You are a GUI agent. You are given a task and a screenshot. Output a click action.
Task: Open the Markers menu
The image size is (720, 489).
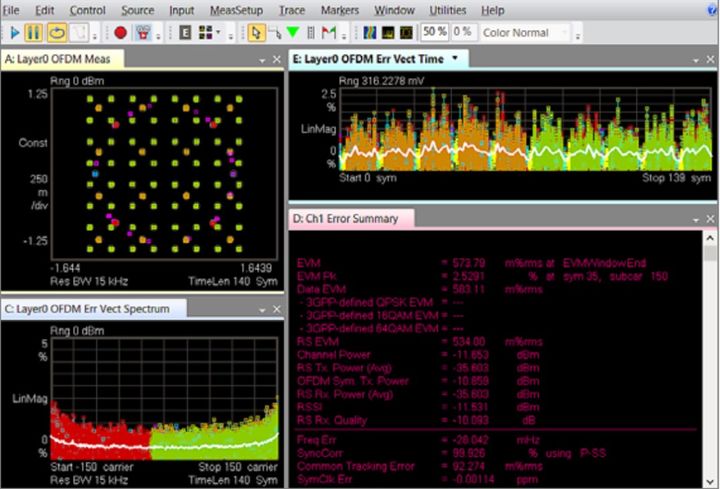(339, 10)
